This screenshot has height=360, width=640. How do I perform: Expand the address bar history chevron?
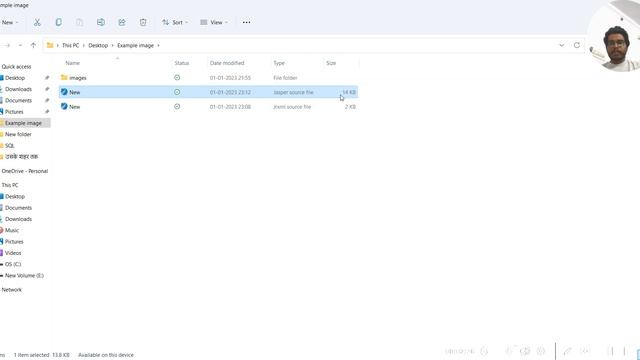(562, 45)
